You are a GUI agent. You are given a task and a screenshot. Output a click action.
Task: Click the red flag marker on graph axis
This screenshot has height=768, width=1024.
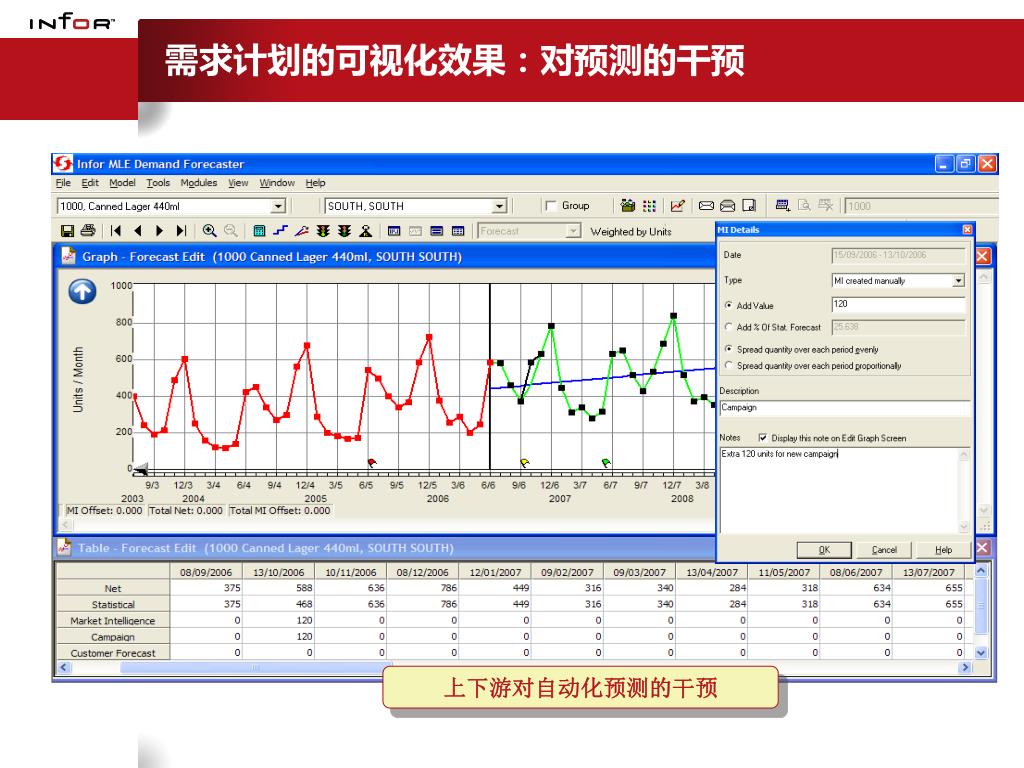(372, 462)
